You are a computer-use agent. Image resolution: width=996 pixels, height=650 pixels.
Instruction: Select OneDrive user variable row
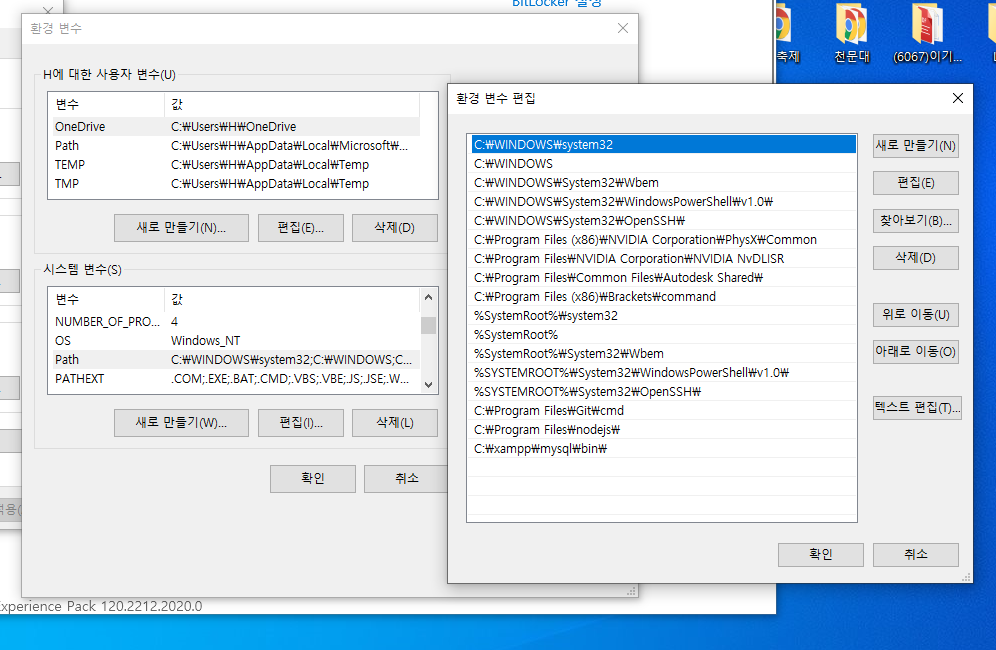click(x=235, y=126)
